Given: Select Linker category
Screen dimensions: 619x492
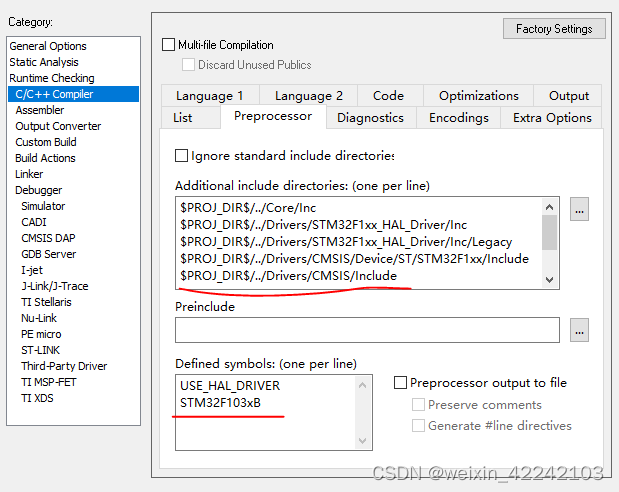Looking at the screenshot, I should (73, 174).
